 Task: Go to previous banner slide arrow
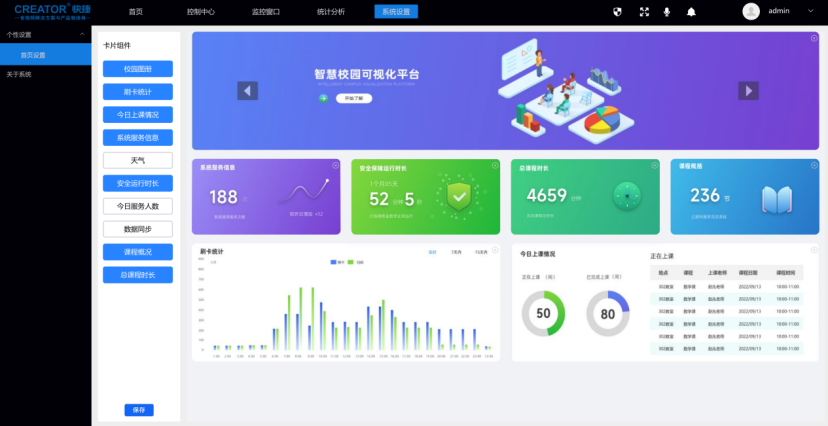tap(247, 91)
